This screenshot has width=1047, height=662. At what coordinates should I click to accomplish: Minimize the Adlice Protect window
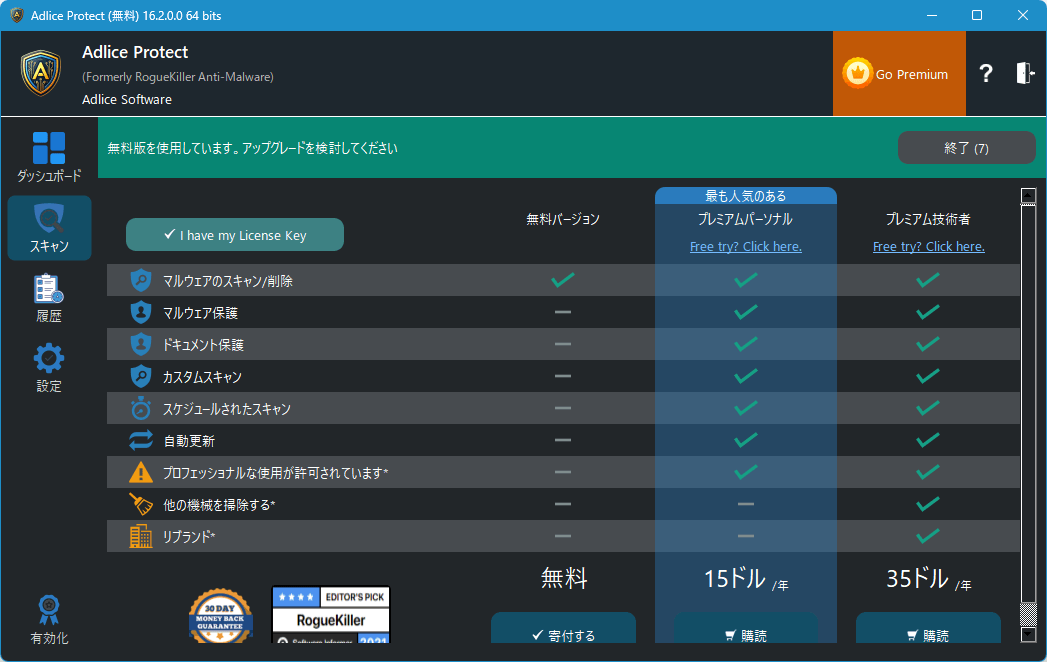tap(932, 15)
